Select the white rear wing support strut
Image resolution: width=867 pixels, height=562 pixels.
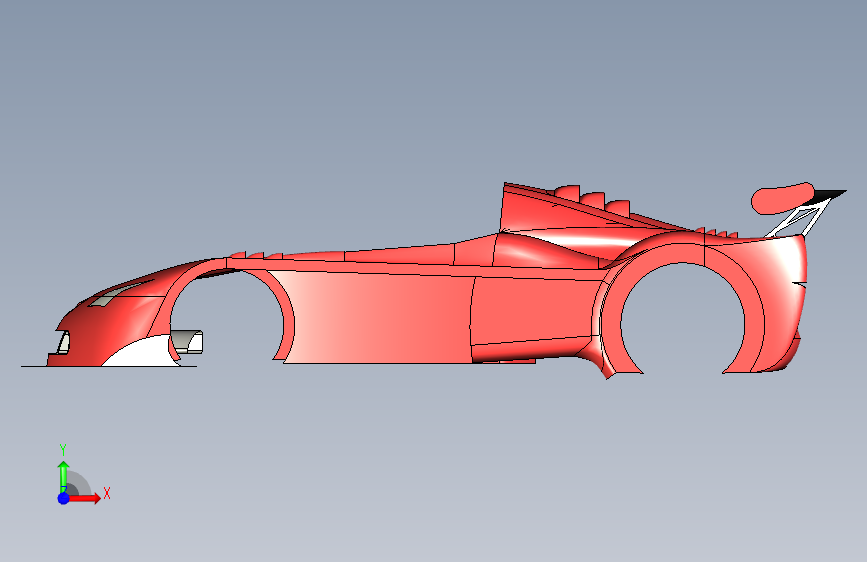tap(798, 220)
